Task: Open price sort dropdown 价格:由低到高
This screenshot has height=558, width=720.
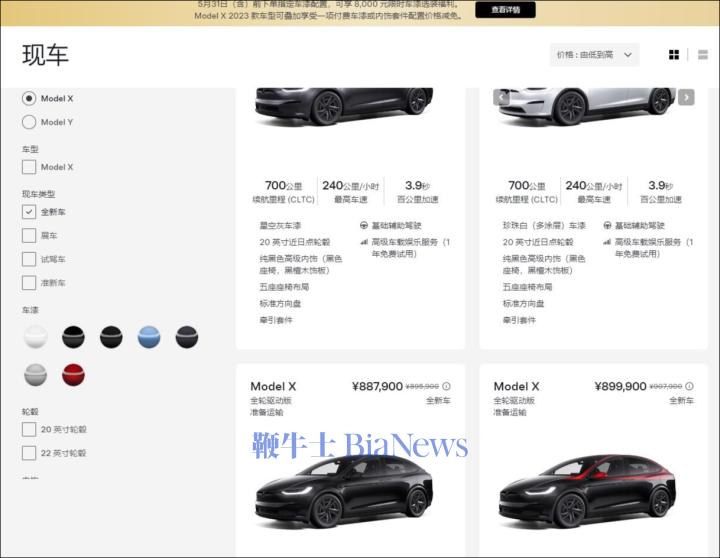Action: (594, 55)
